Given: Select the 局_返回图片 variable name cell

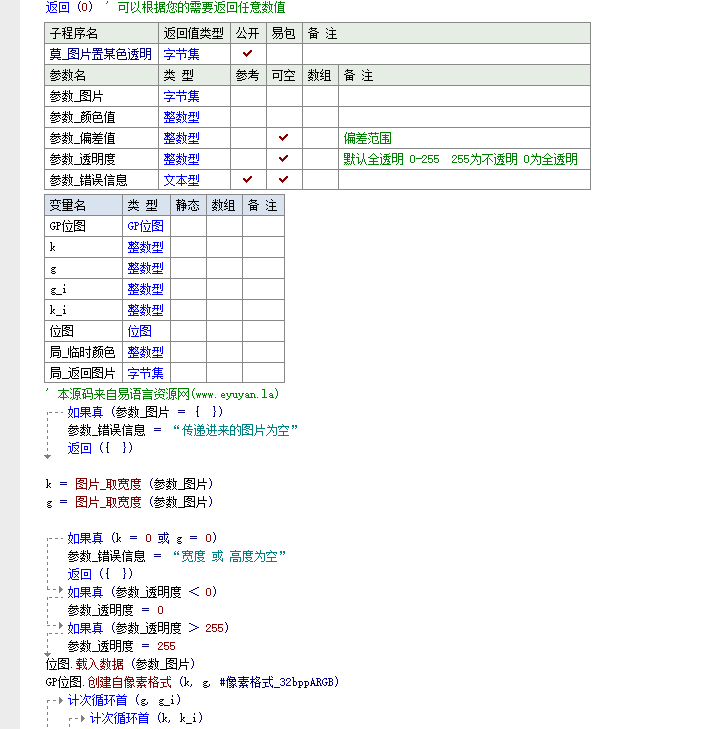Looking at the screenshot, I should click(x=82, y=373).
